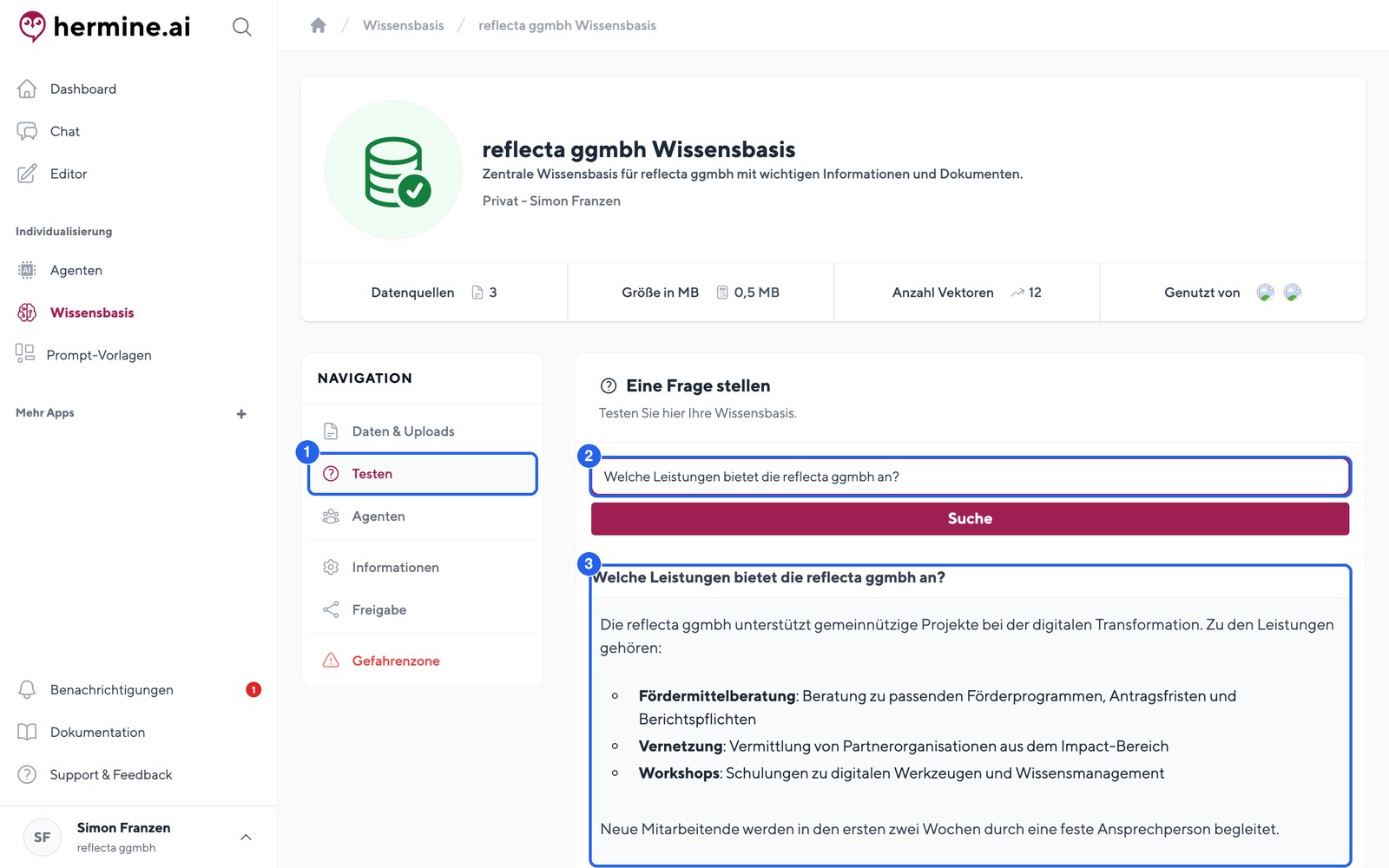
Task: Click the SF user initials avatar
Action: pos(42,837)
